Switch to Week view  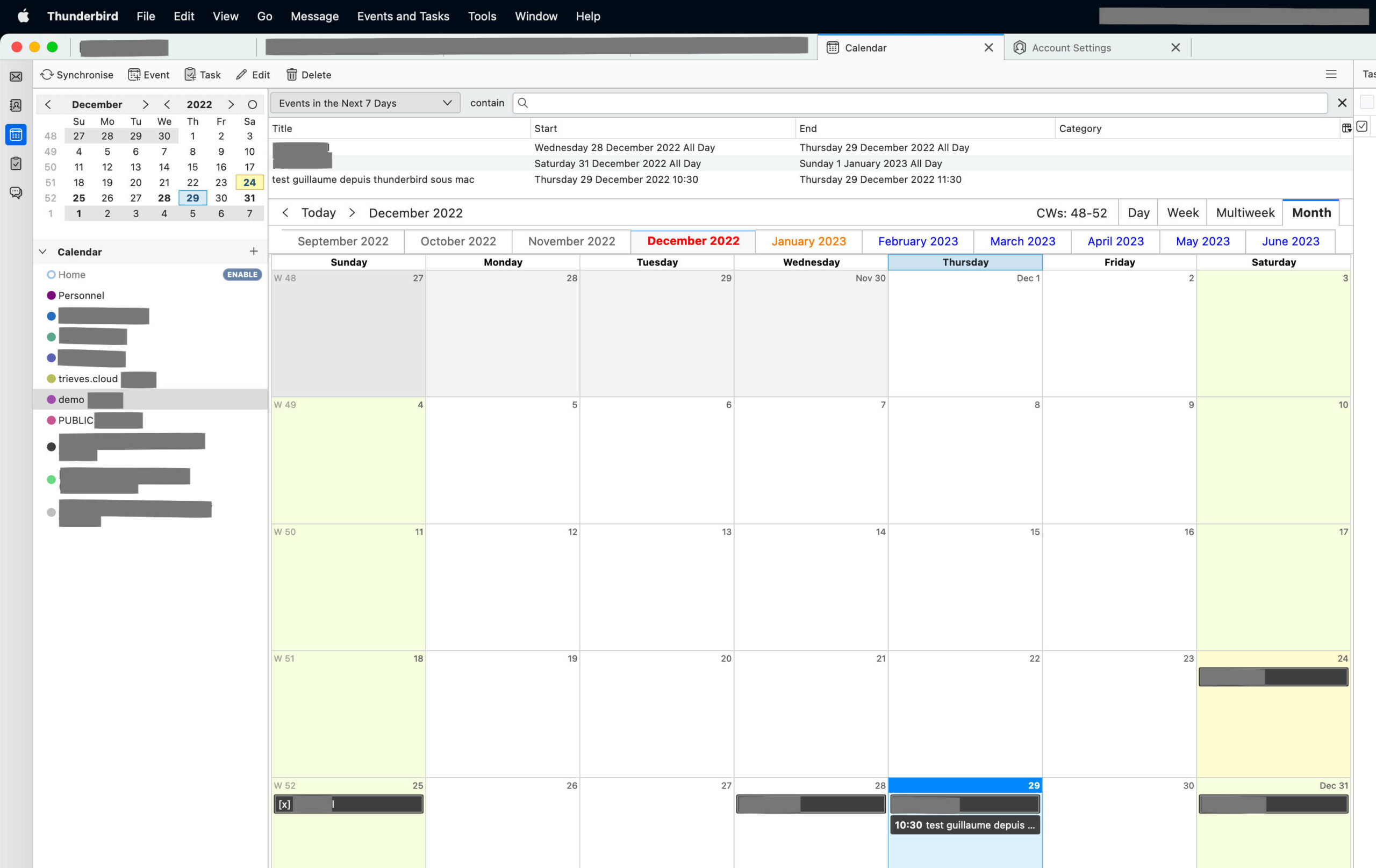pos(1182,213)
